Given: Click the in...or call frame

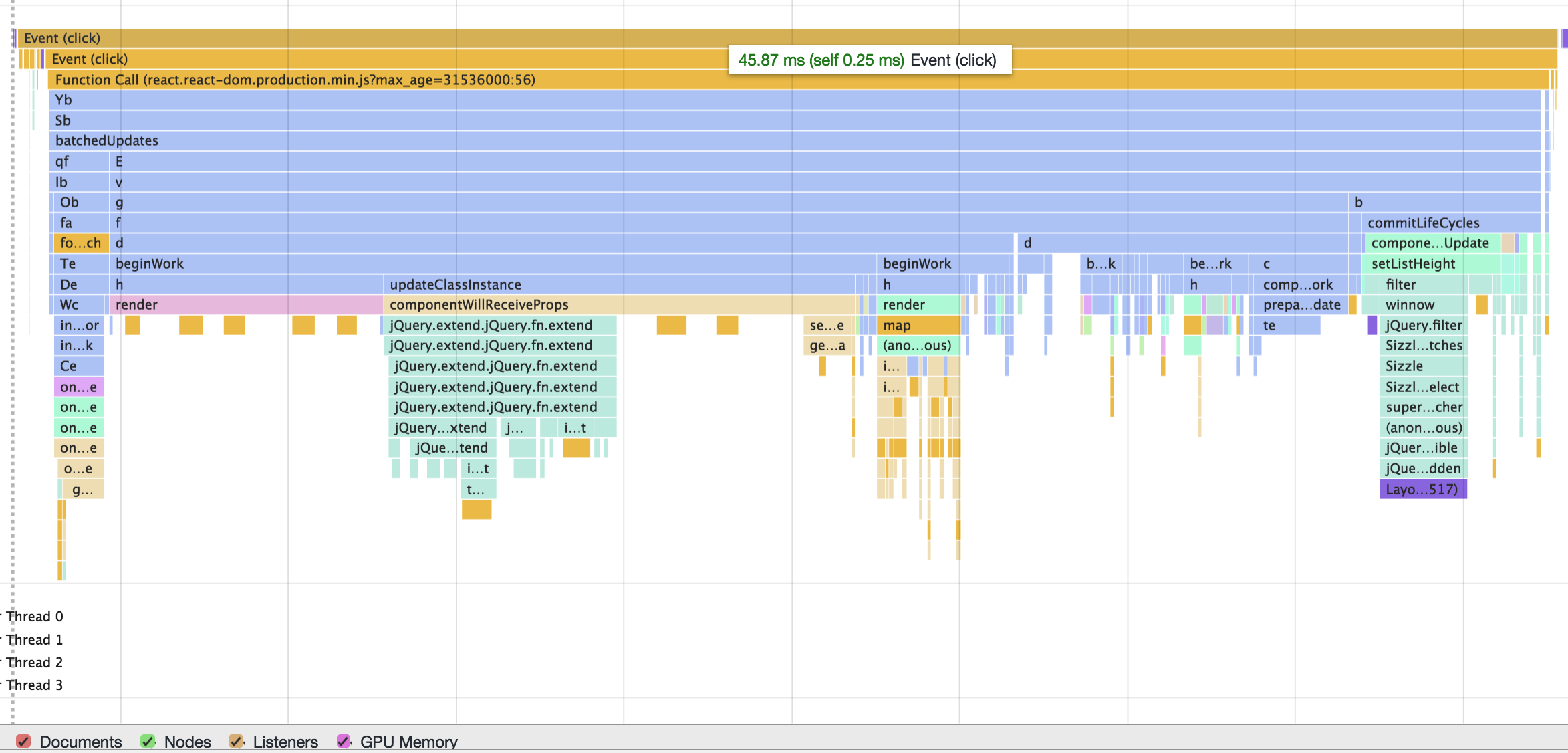Looking at the screenshot, I should (79, 325).
